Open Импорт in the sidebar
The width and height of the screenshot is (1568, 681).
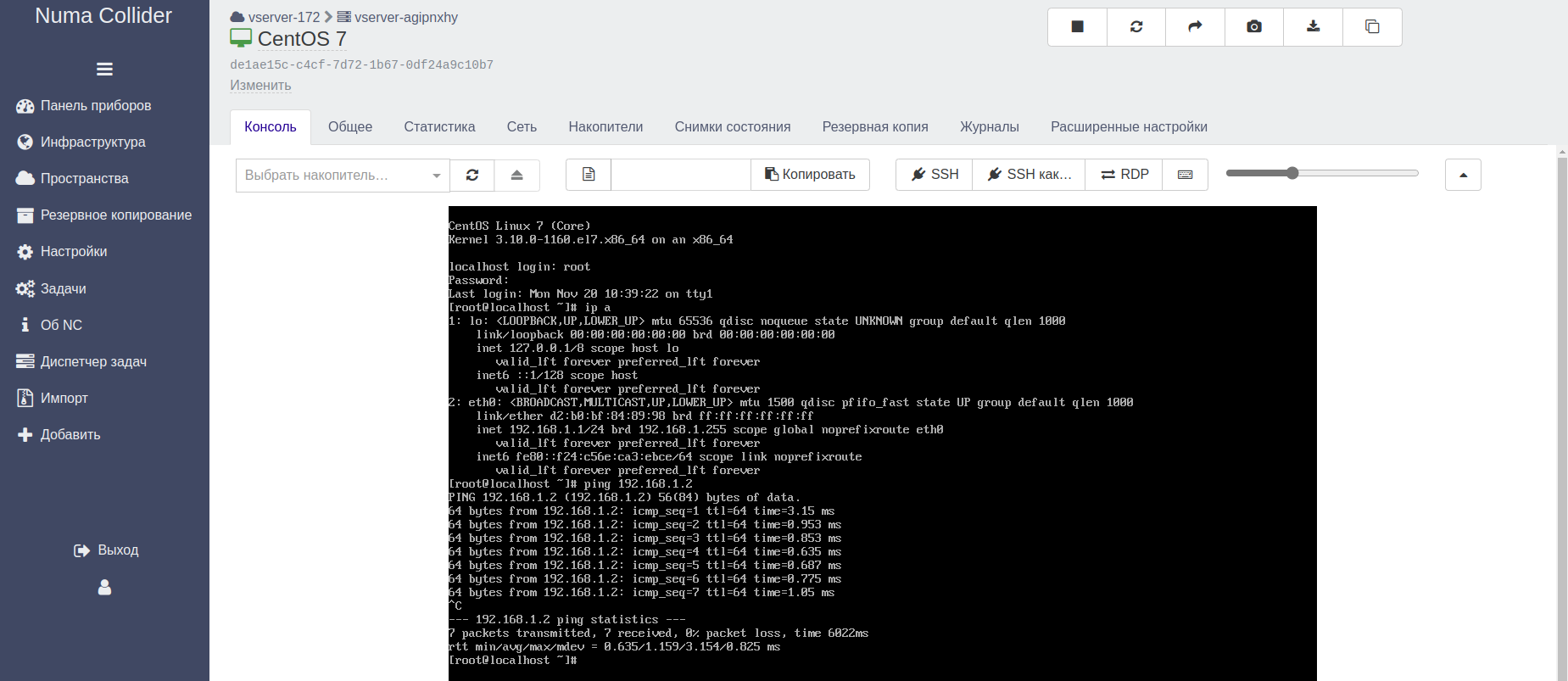[64, 399]
